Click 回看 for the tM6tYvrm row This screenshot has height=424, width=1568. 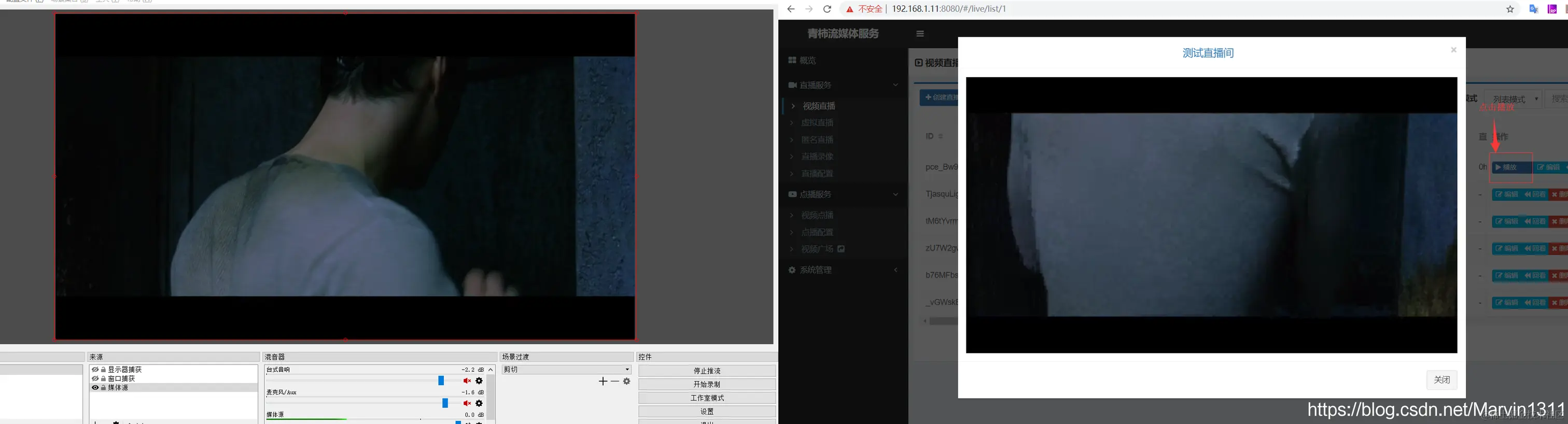pyautogui.click(x=1535, y=221)
